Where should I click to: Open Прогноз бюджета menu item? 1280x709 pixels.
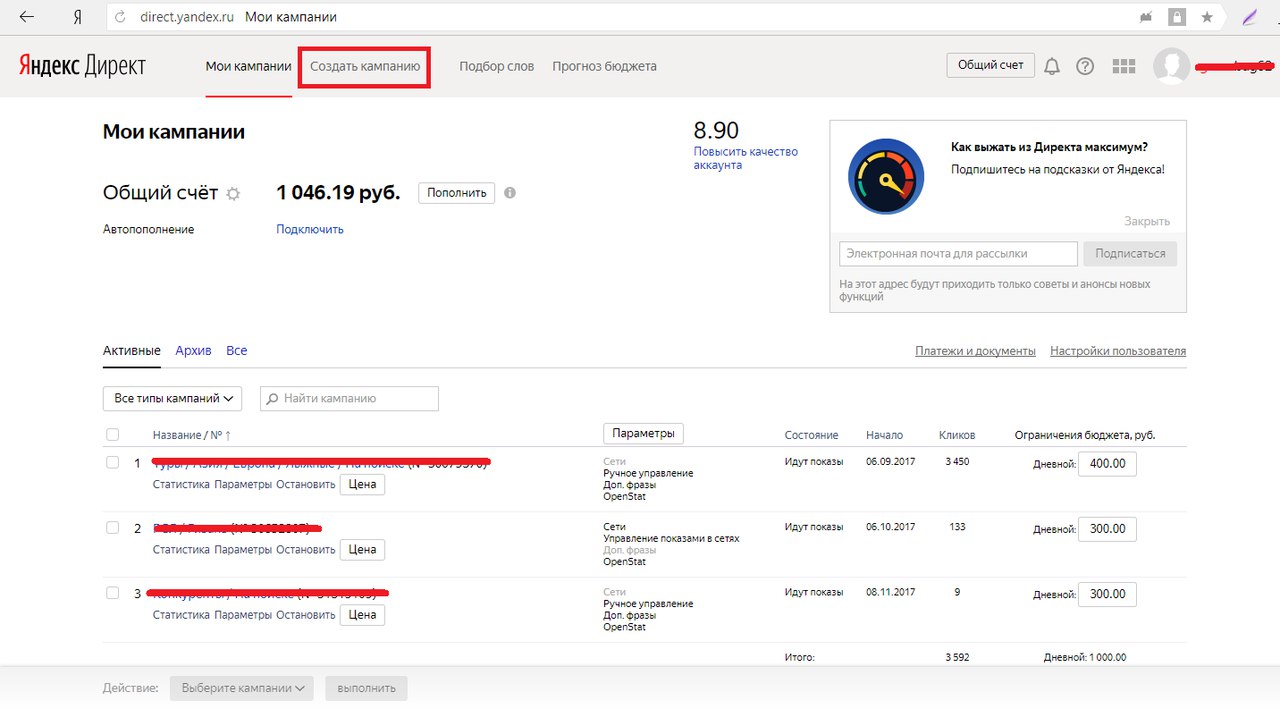click(x=604, y=66)
